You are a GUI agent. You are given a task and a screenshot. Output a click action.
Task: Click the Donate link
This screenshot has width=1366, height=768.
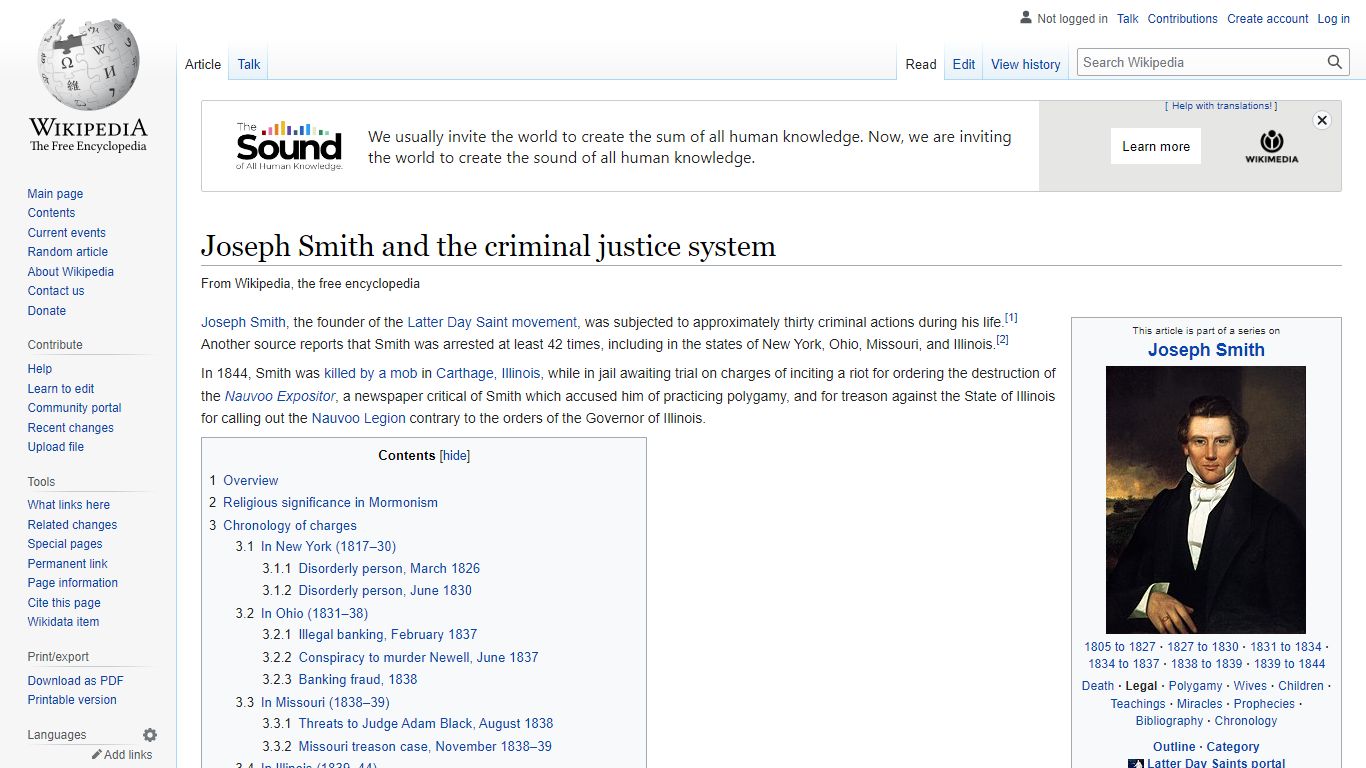pyautogui.click(x=47, y=311)
